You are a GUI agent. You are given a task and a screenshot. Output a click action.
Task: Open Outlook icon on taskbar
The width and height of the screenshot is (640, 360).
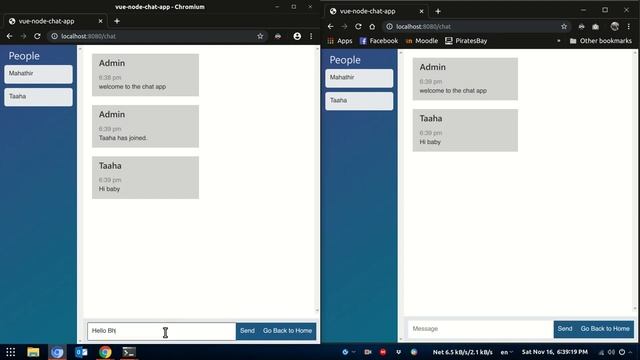81,352
